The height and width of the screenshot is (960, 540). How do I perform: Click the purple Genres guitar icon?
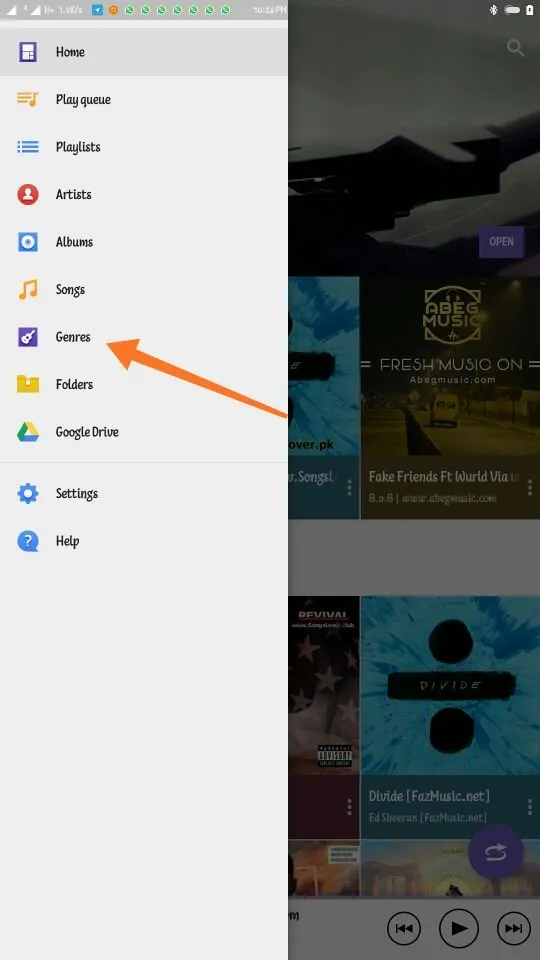[28, 337]
